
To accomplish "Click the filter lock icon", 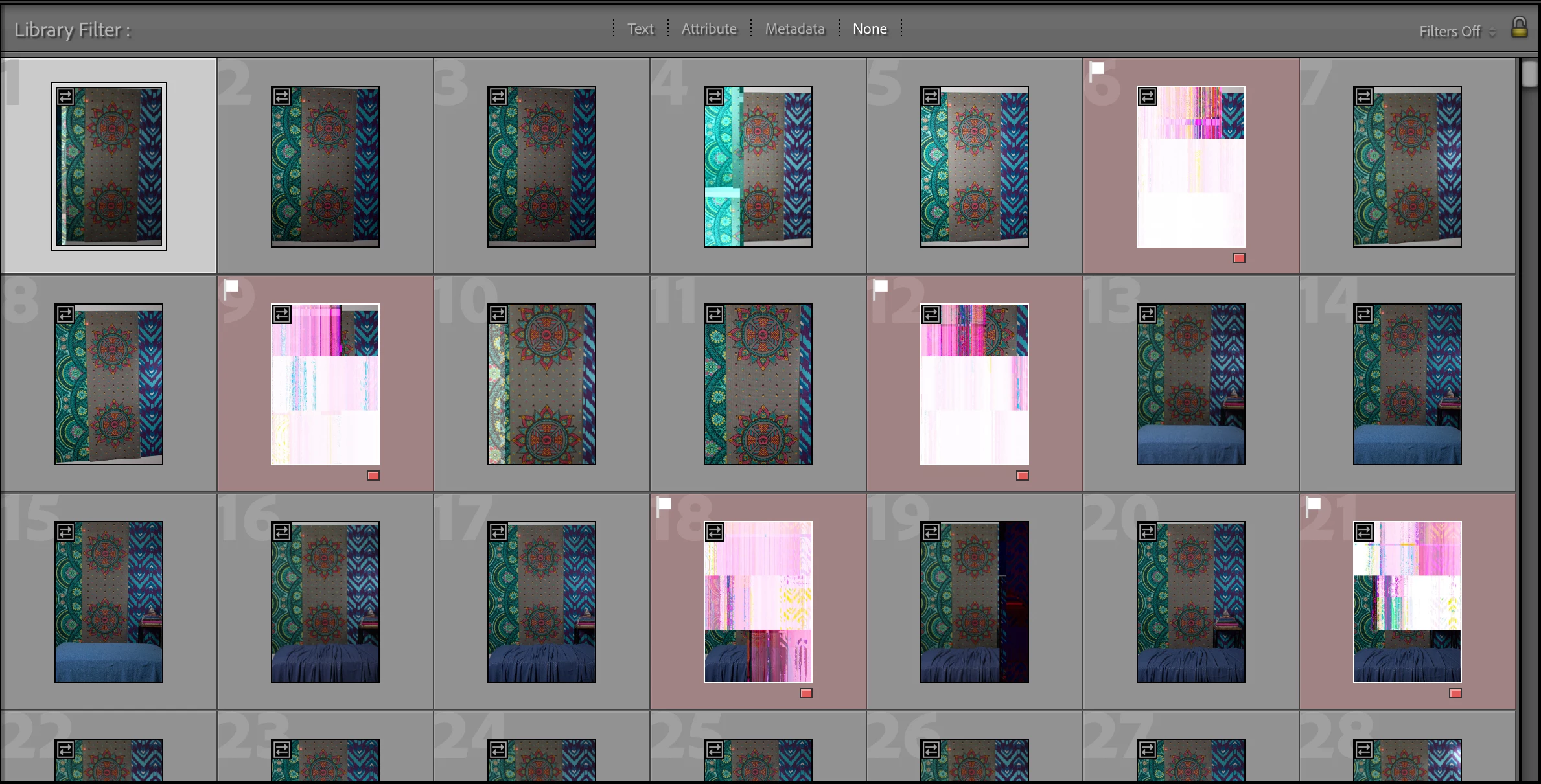I will coord(1519,28).
